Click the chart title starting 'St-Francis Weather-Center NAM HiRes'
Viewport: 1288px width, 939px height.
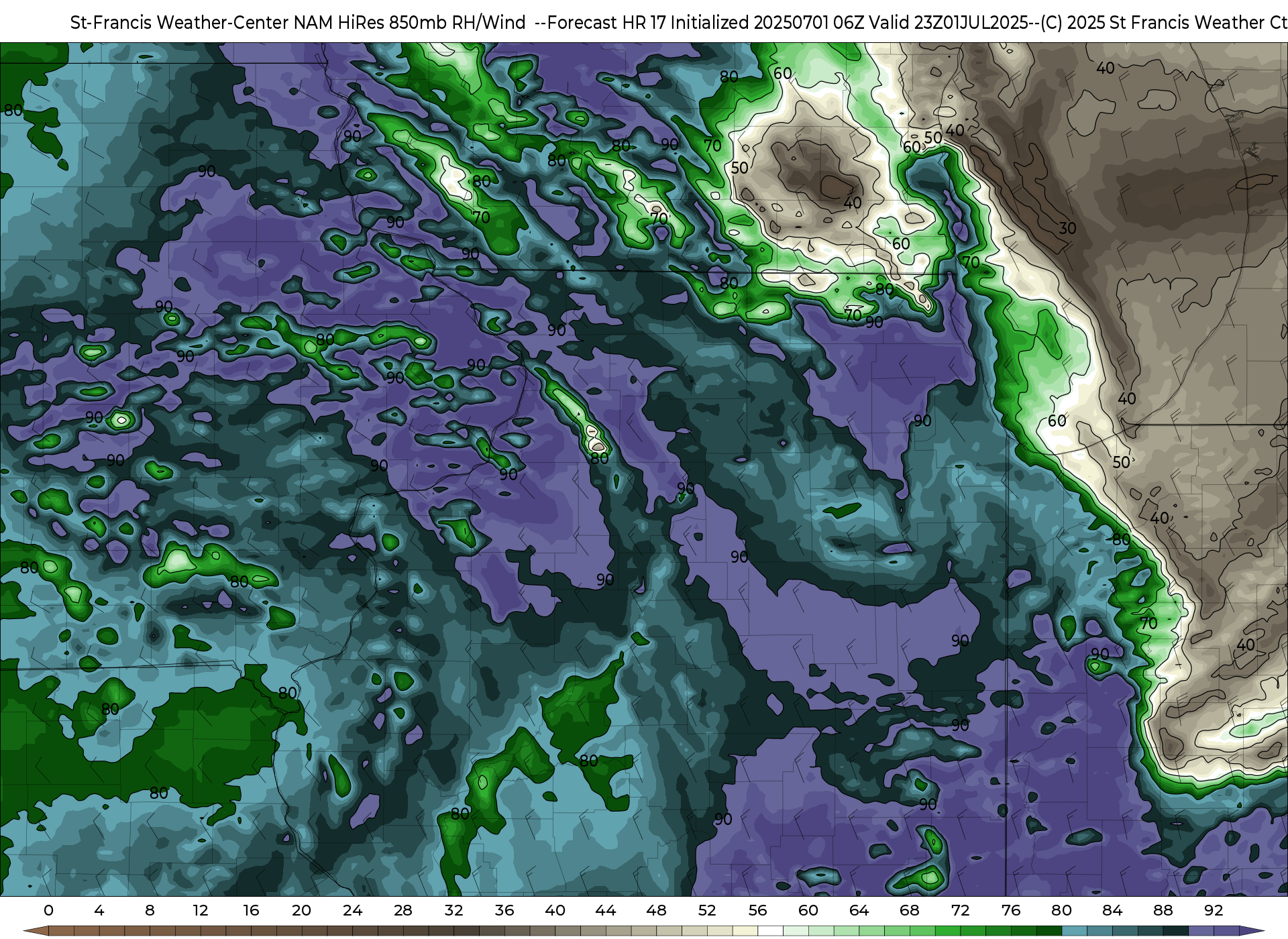point(678,23)
